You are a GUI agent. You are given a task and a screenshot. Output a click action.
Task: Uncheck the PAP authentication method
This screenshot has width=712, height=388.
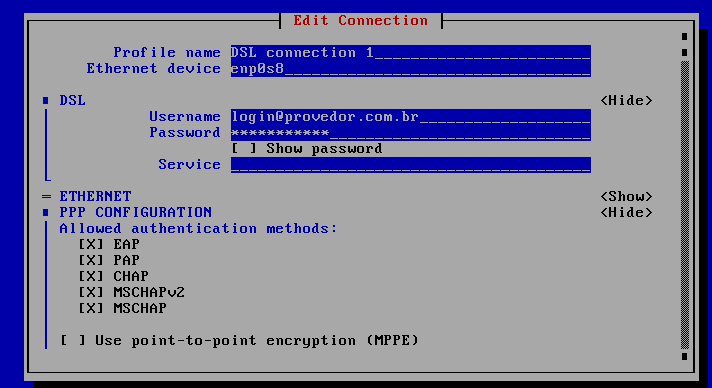[91, 260]
